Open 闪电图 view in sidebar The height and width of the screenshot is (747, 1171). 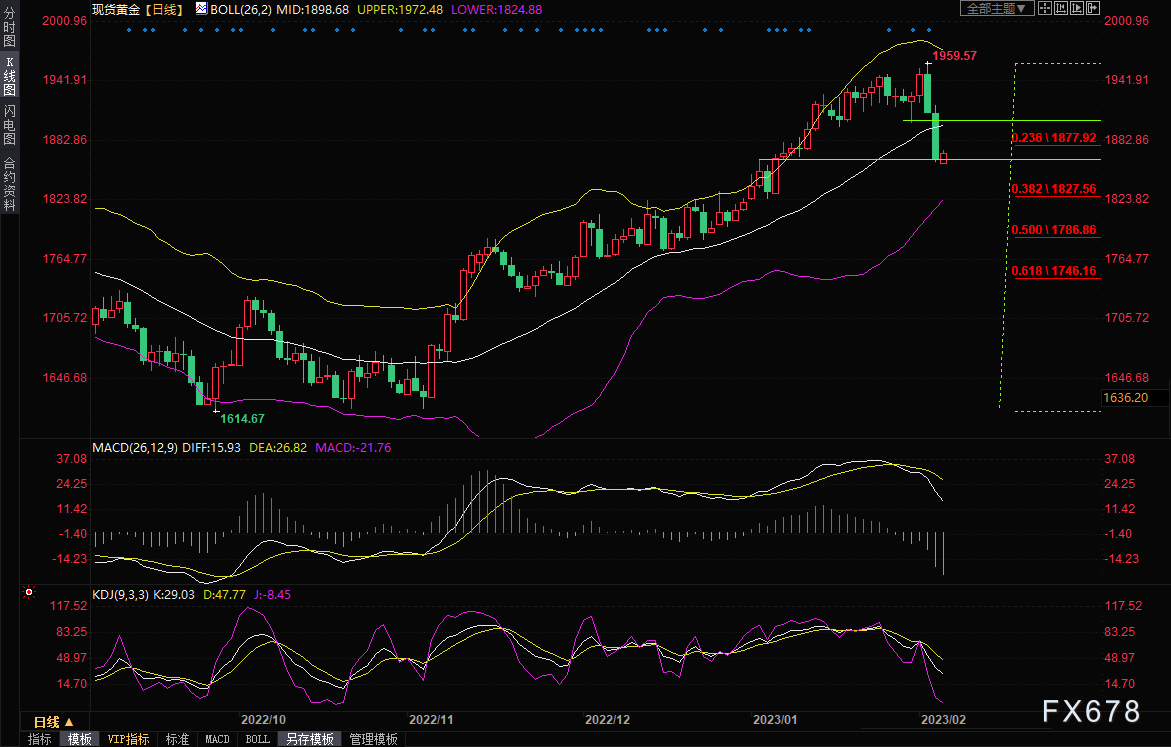pyautogui.click(x=9, y=125)
